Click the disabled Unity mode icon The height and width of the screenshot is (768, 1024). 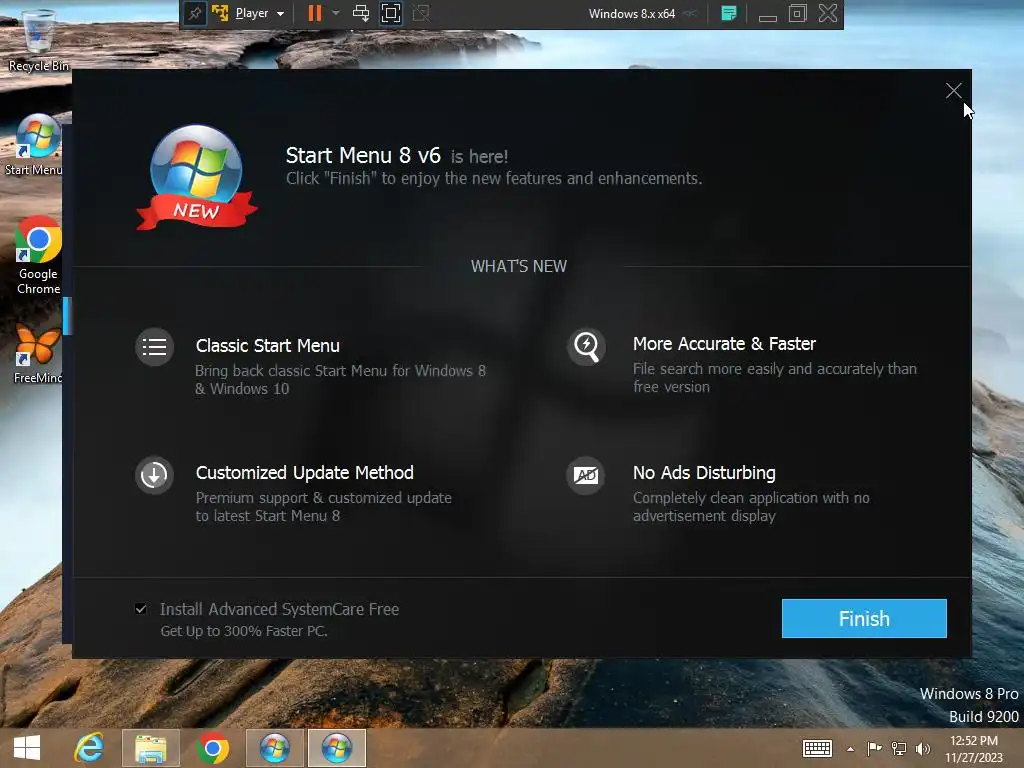(x=421, y=13)
